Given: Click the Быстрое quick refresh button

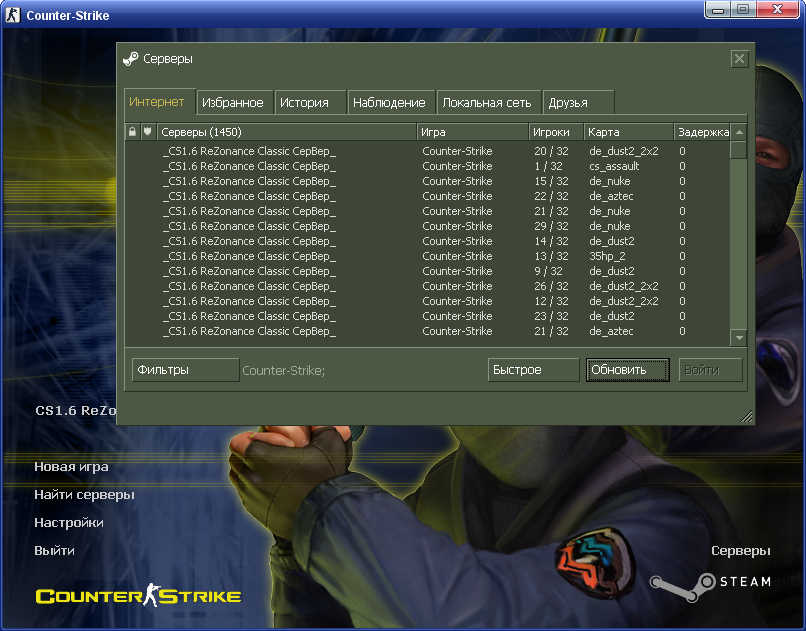Looking at the screenshot, I should 533,370.
